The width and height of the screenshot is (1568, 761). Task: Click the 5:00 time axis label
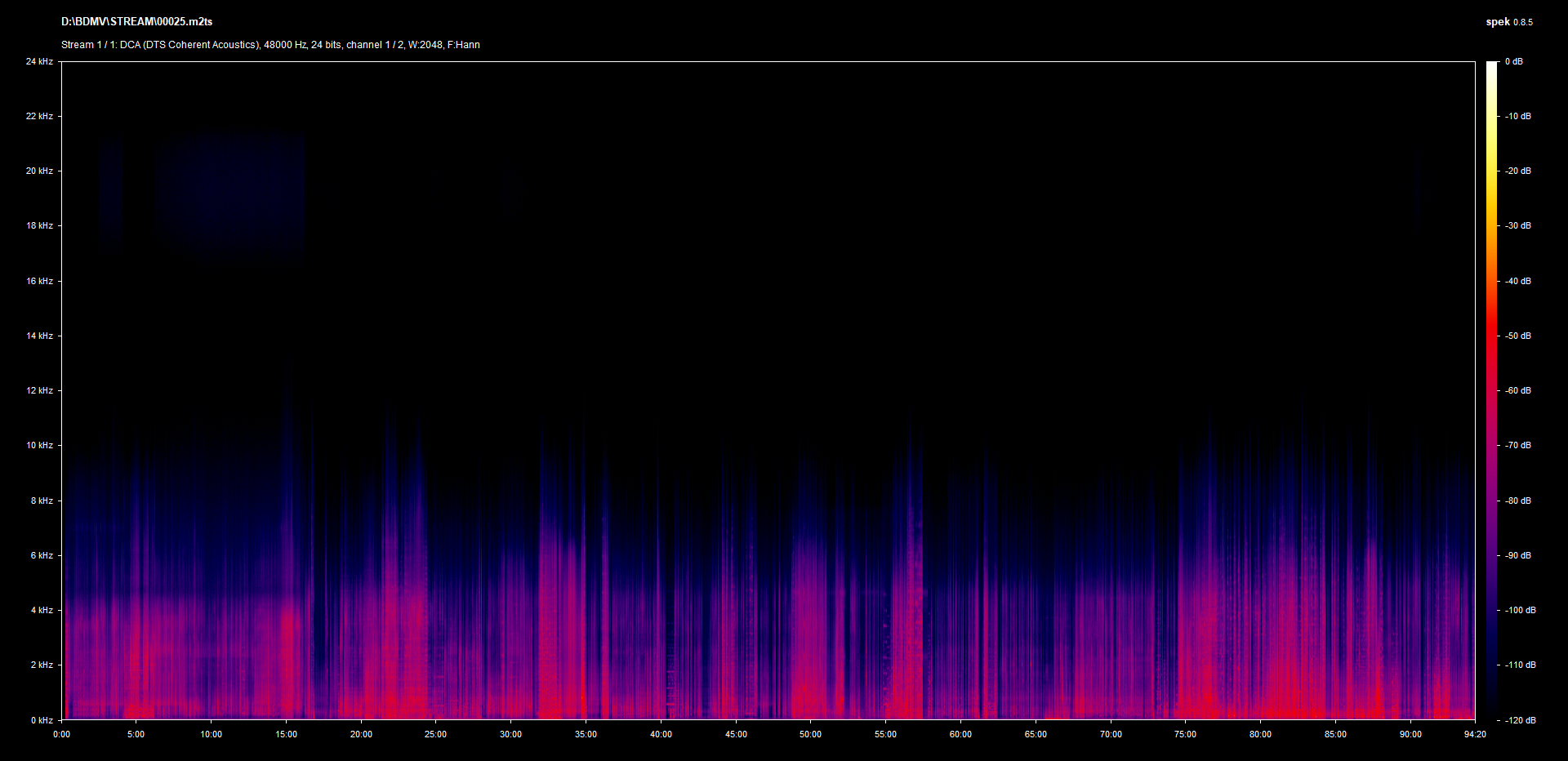[x=136, y=734]
